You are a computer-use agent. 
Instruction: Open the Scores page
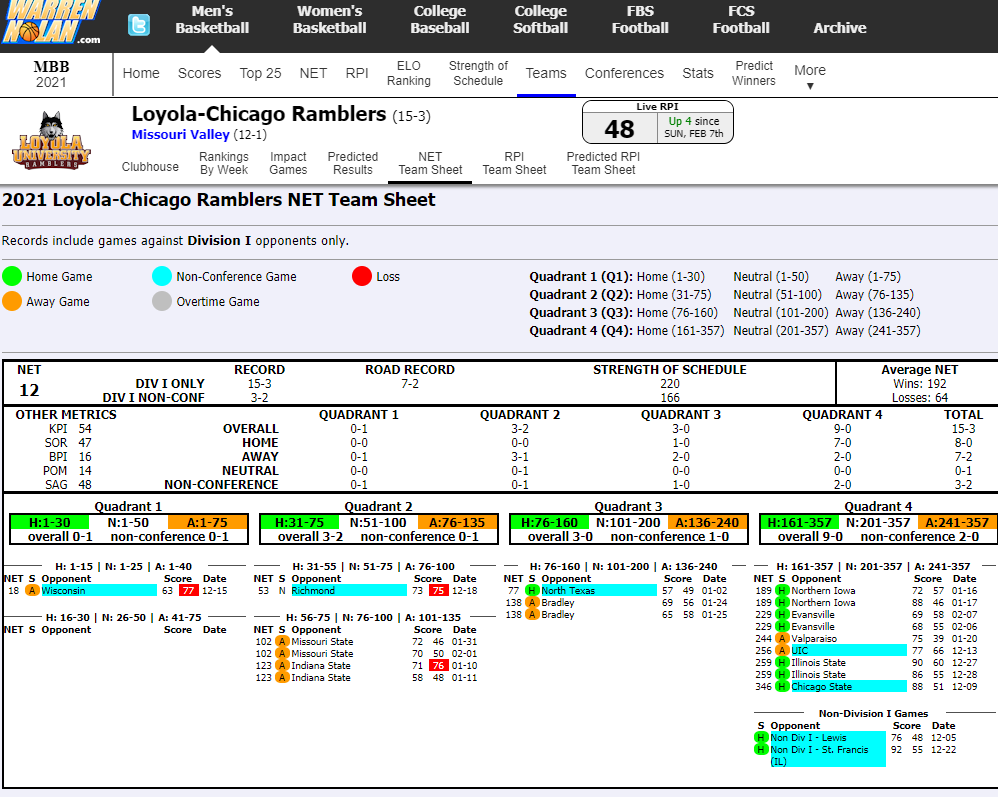coord(199,73)
